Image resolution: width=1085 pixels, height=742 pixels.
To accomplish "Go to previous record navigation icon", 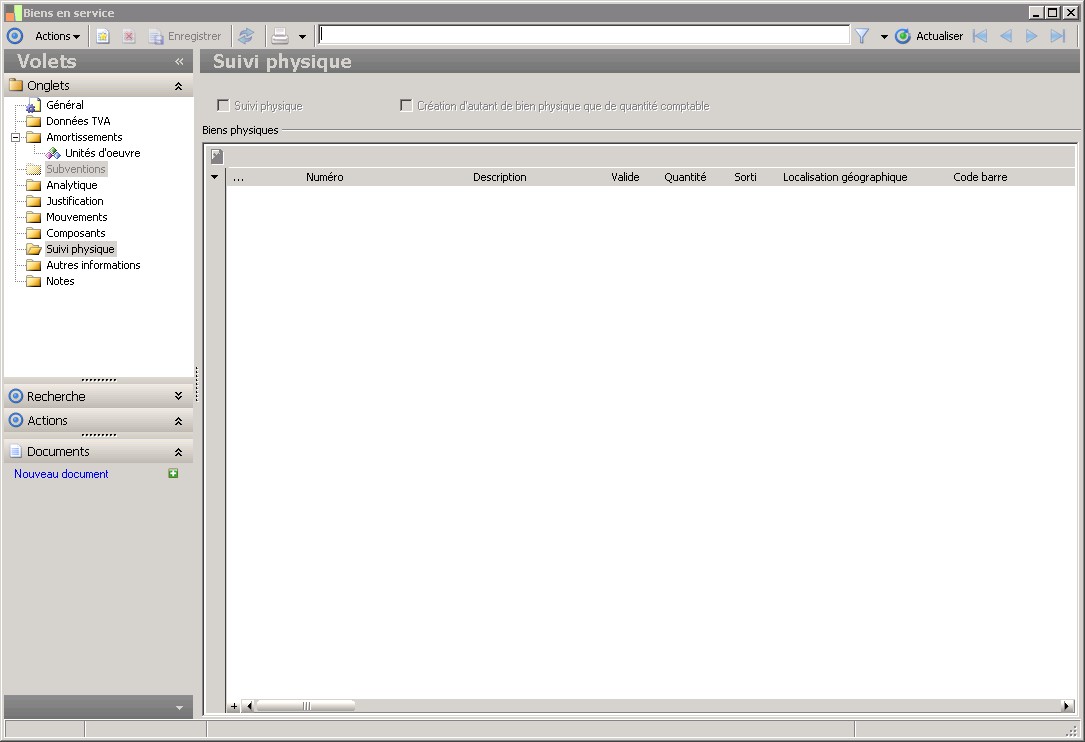I will point(1006,36).
